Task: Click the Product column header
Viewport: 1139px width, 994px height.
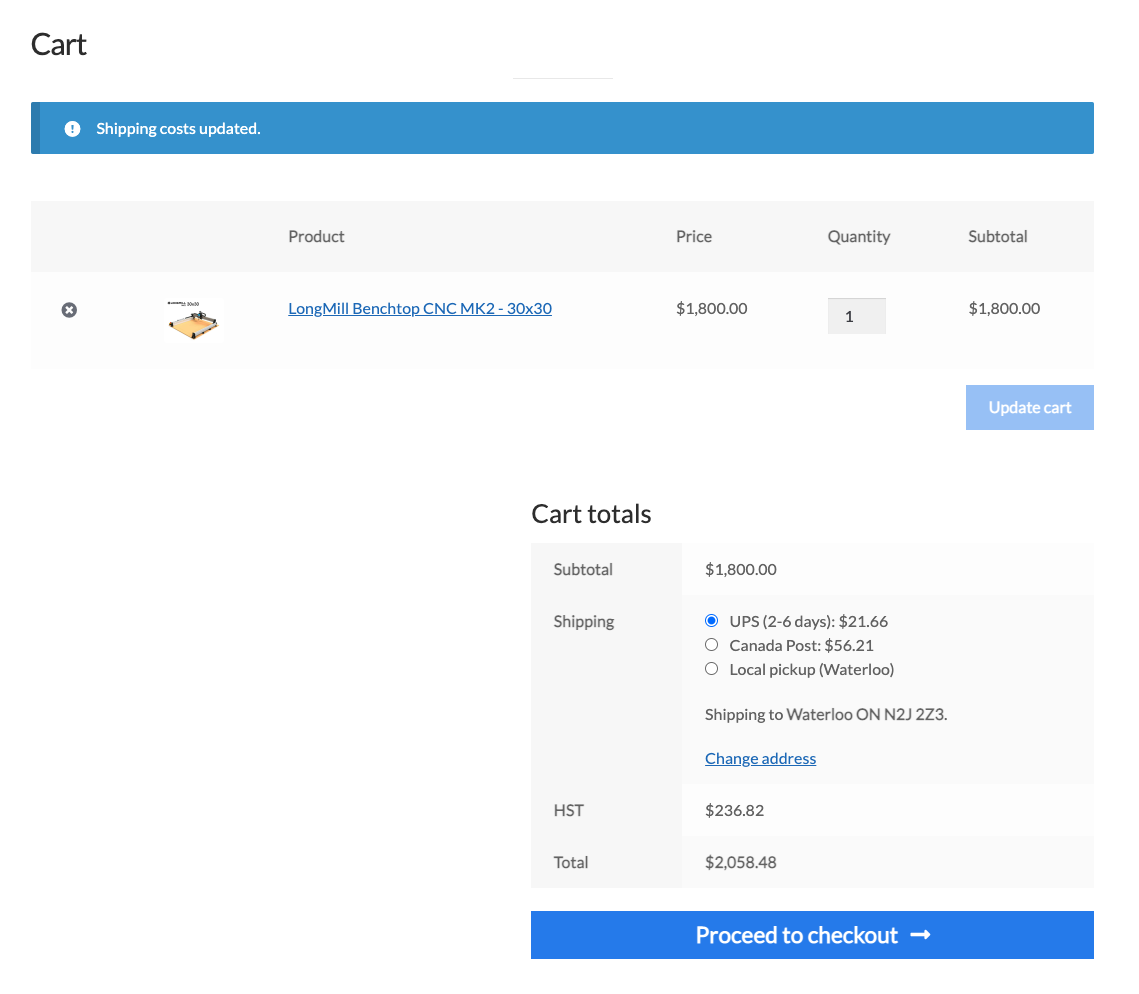Action: (x=316, y=236)
